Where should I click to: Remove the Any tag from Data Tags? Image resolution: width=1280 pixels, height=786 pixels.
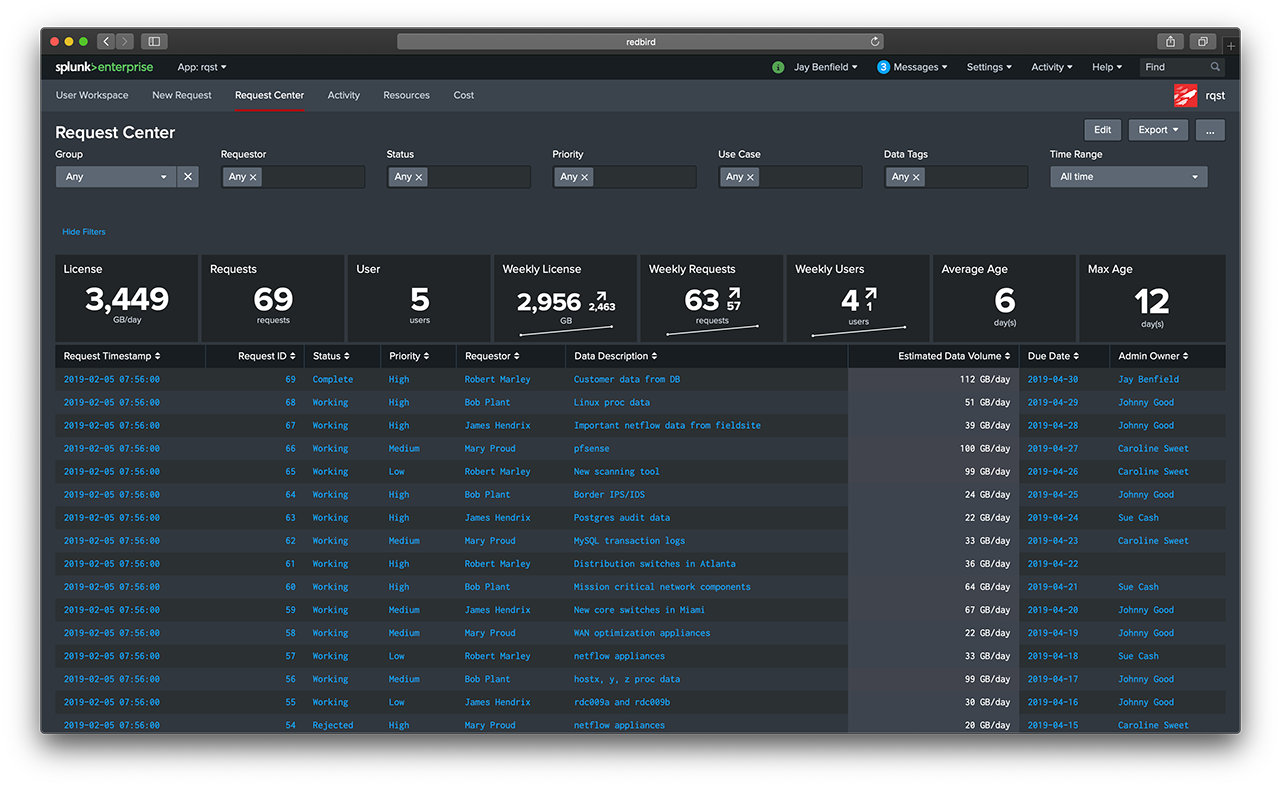click(916, 177)
